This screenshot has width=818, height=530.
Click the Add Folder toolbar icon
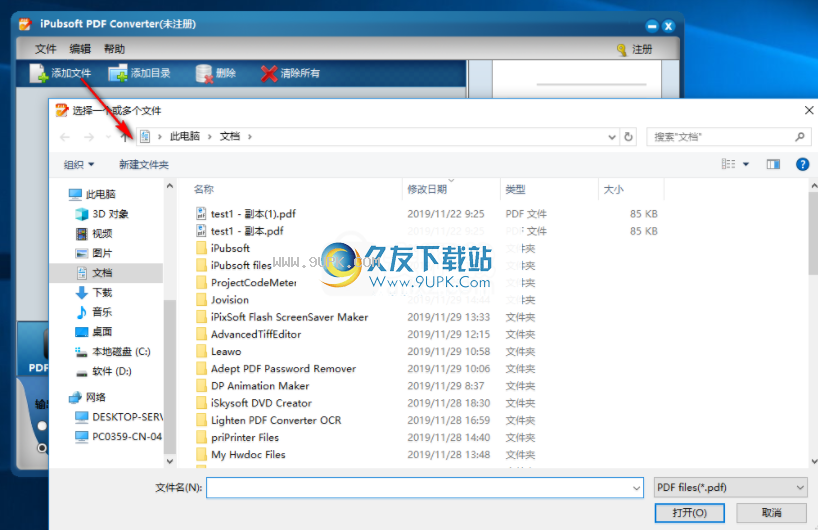point(118,73)
